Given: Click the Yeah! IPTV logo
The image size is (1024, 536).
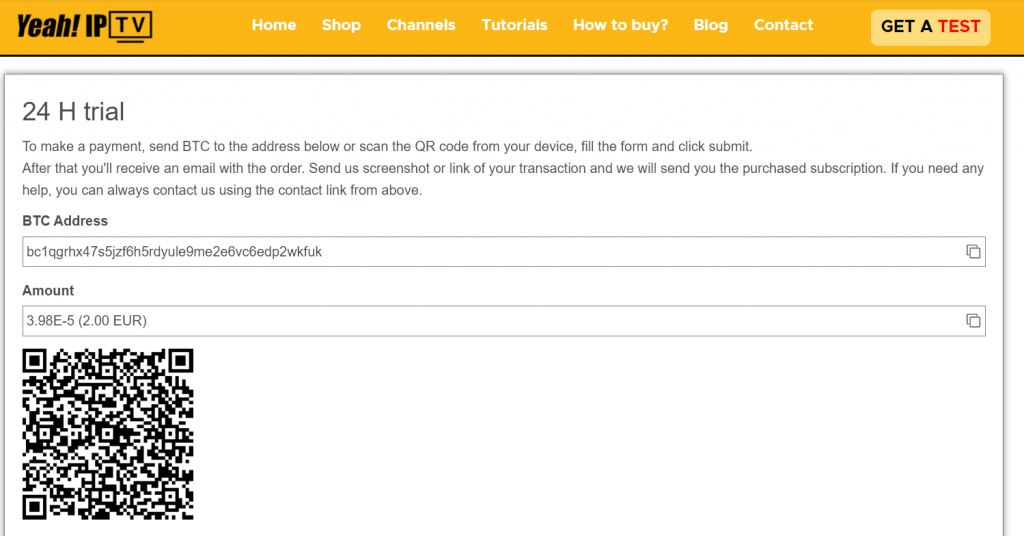Looking at the screenshot, I should pos(84,27).
